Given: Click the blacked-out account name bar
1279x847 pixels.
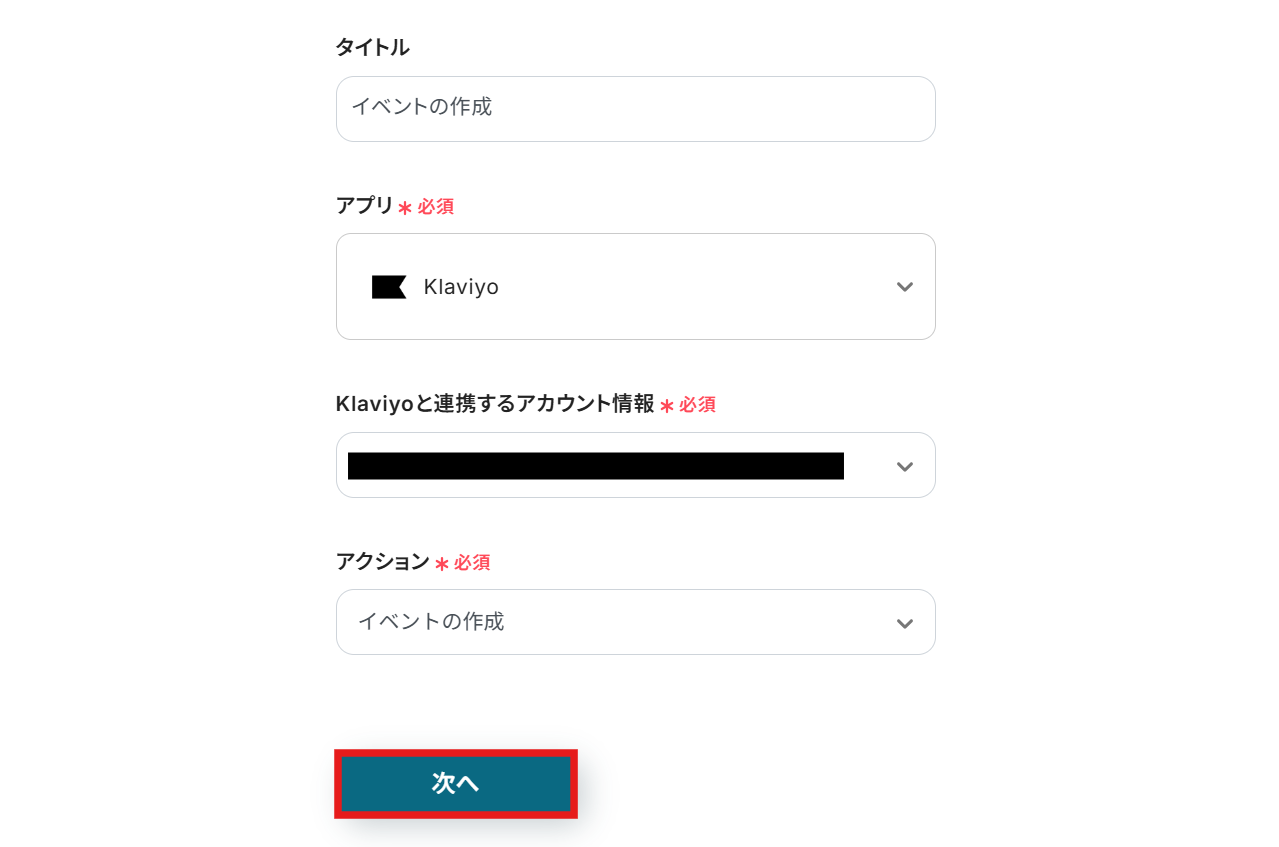Looking at the screenshot, I should [x=595, y=466].
